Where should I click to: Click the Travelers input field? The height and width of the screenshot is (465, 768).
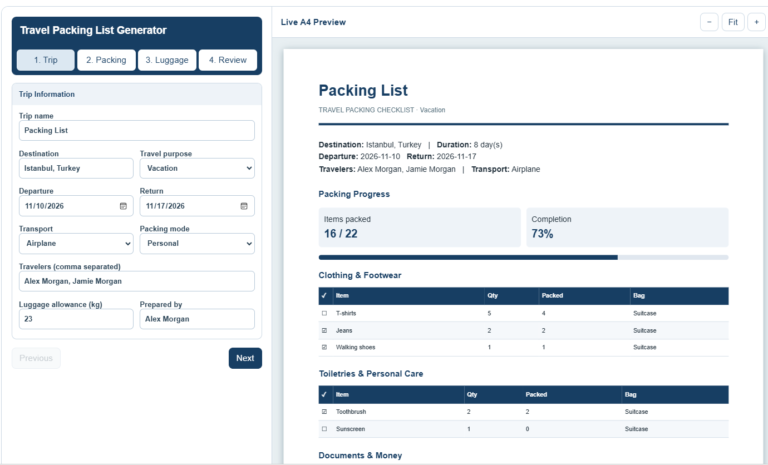click(x=137, y=281)
